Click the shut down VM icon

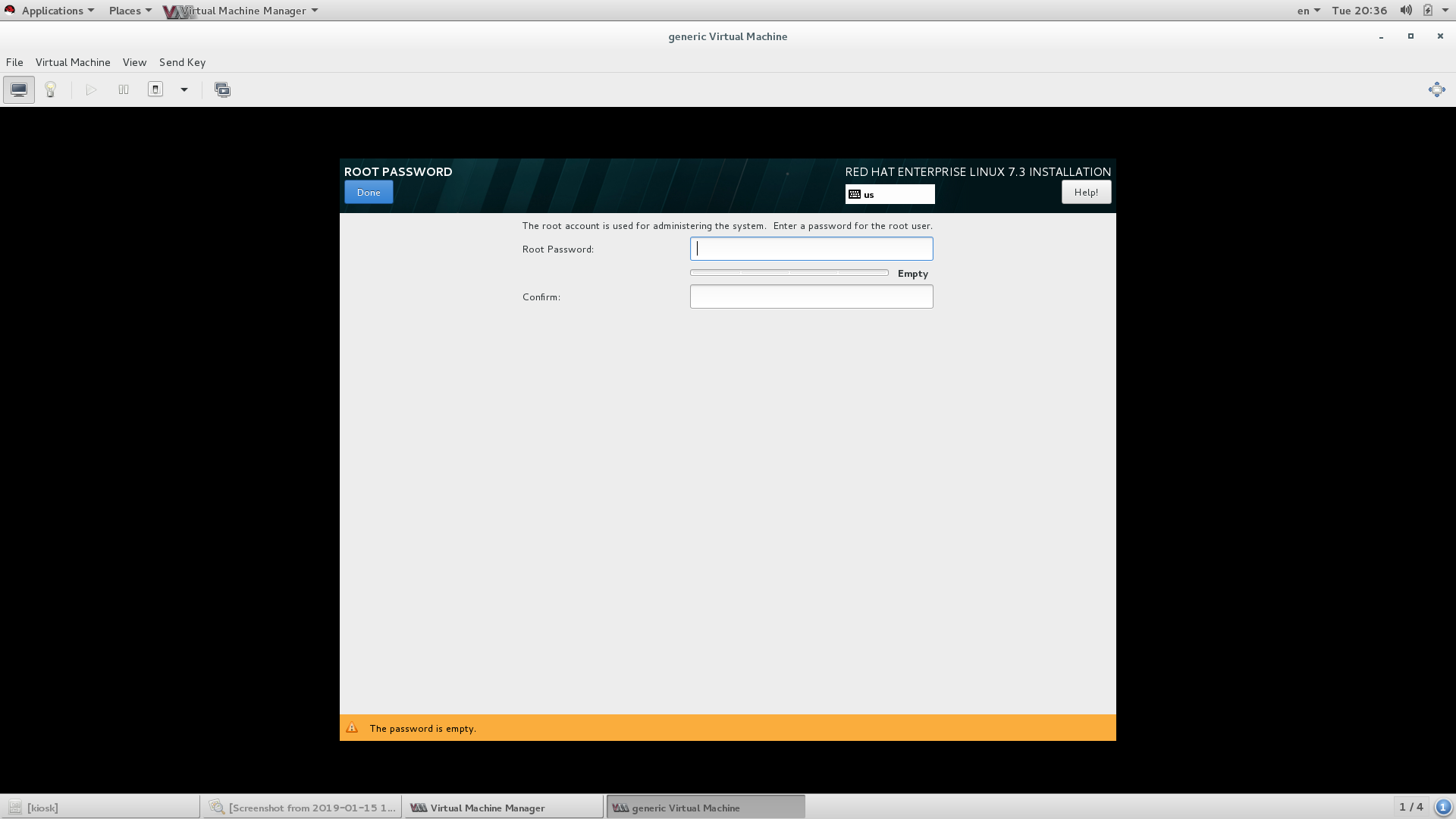pos(155,89)
